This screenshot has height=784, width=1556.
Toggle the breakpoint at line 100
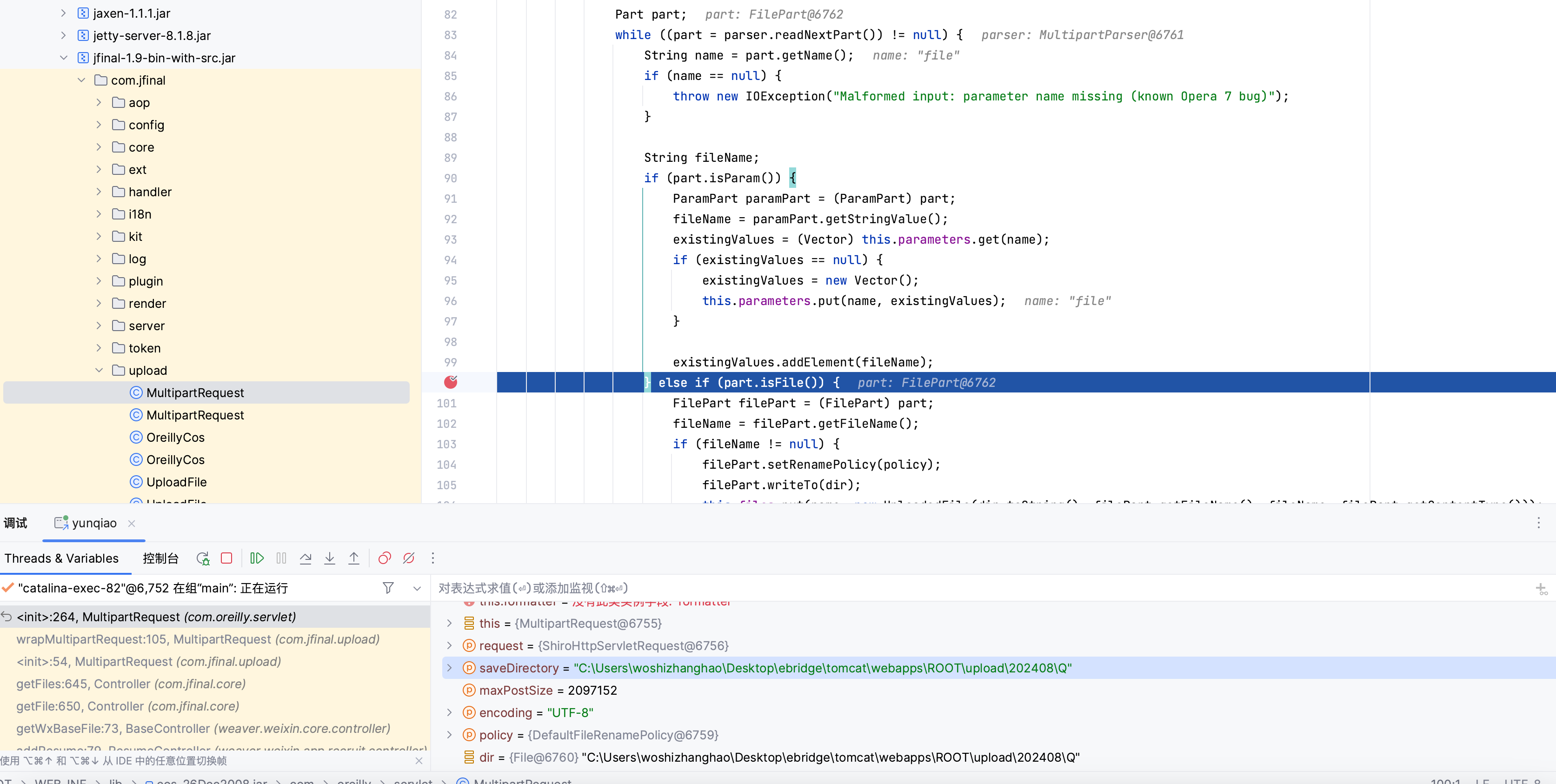pyautogui.click(x=451, y=382)
